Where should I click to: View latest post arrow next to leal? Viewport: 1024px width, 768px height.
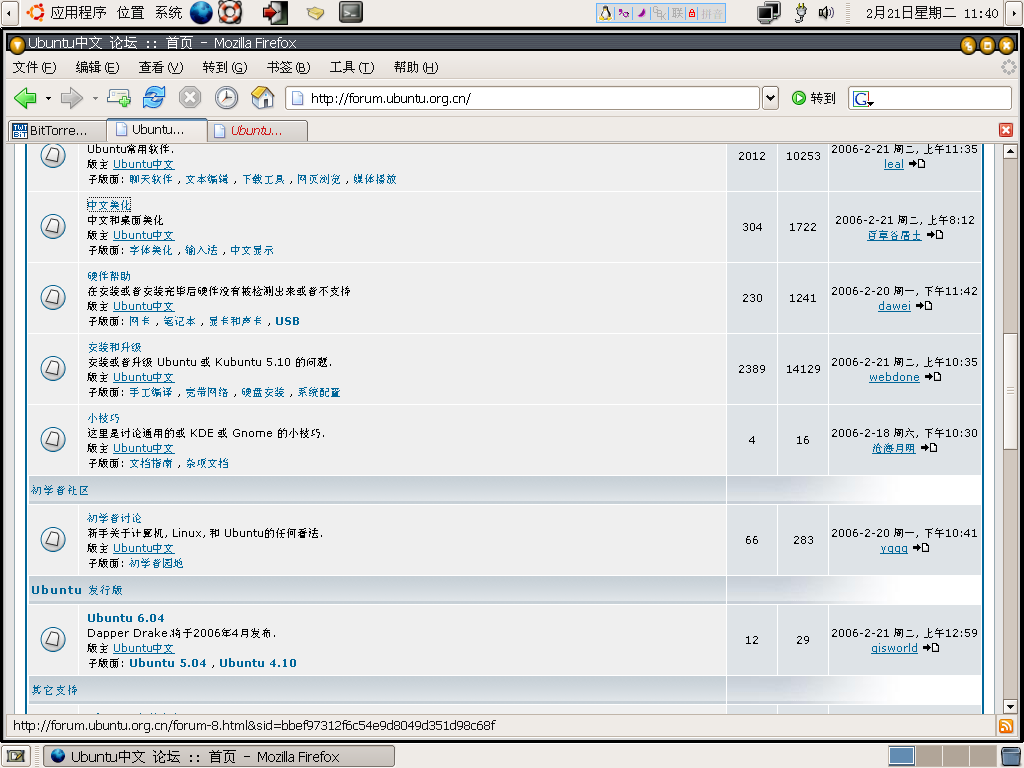click(x=918, y=164)
